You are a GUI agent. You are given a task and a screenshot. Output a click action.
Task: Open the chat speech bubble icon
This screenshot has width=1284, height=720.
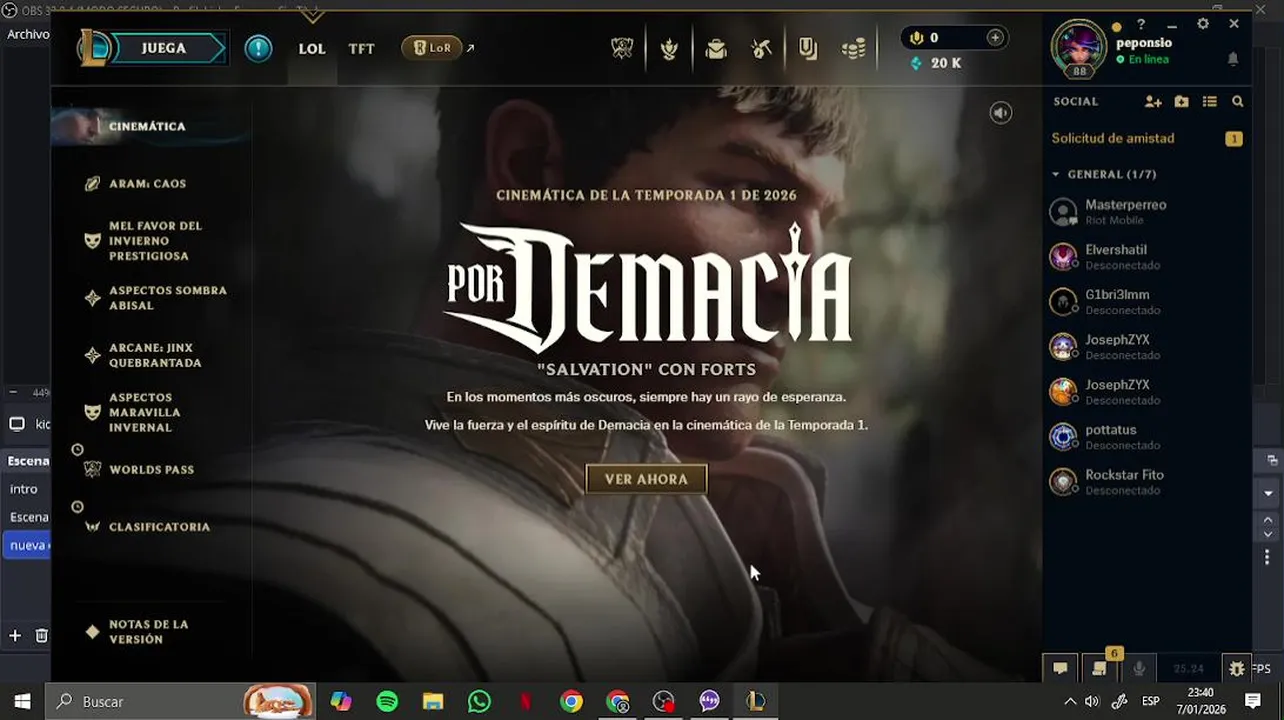1060,668
